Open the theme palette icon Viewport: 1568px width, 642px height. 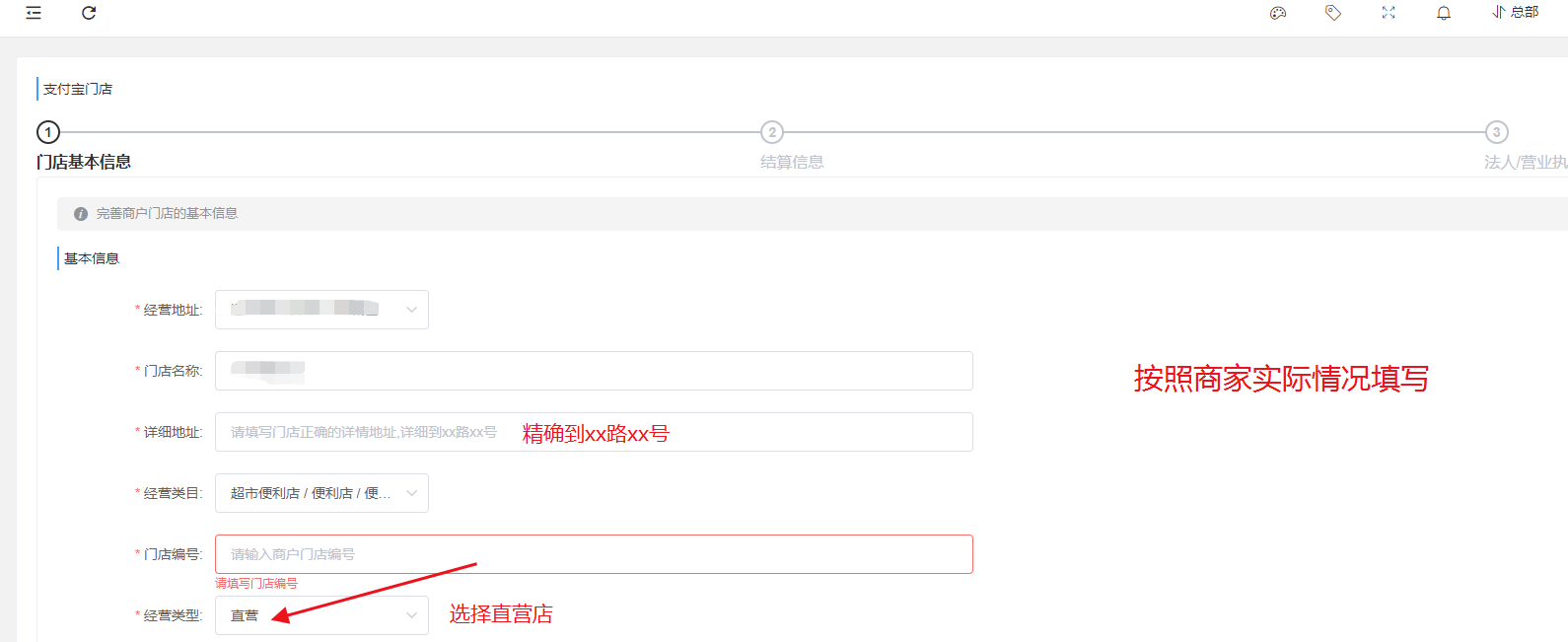(x=1278, y=13)
